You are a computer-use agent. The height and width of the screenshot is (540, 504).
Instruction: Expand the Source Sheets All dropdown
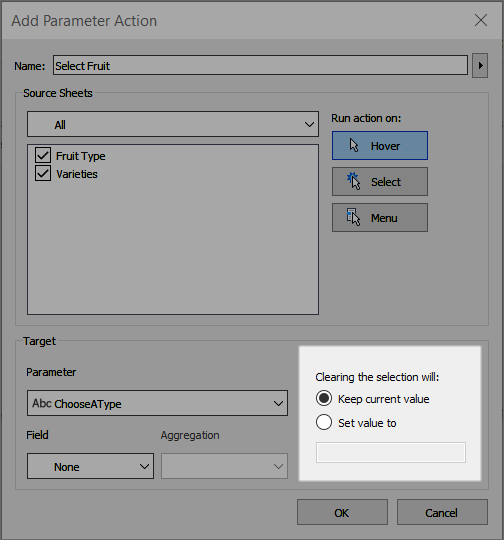[173, 124]
